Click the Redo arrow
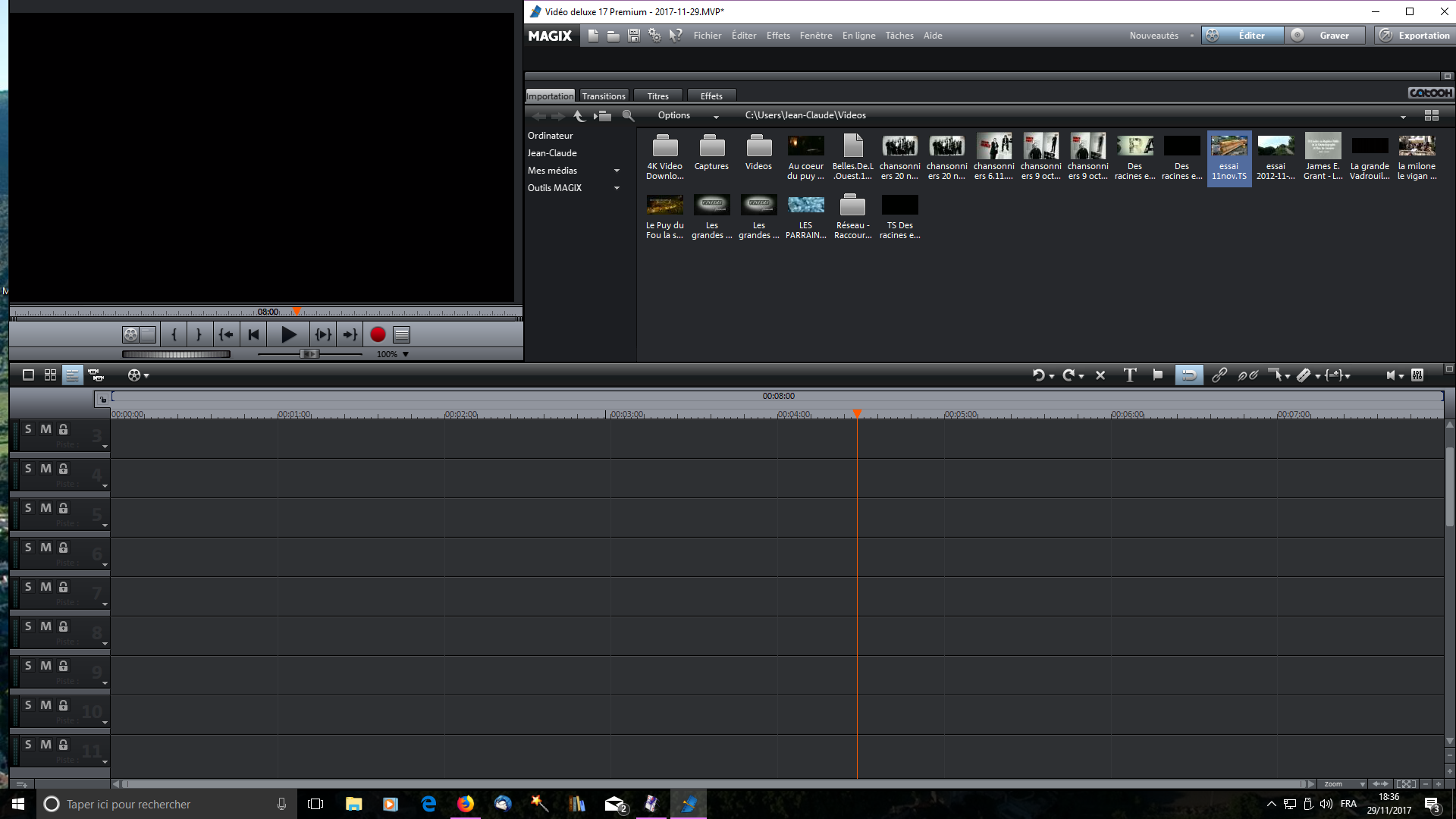 (x=1068, y=375)
